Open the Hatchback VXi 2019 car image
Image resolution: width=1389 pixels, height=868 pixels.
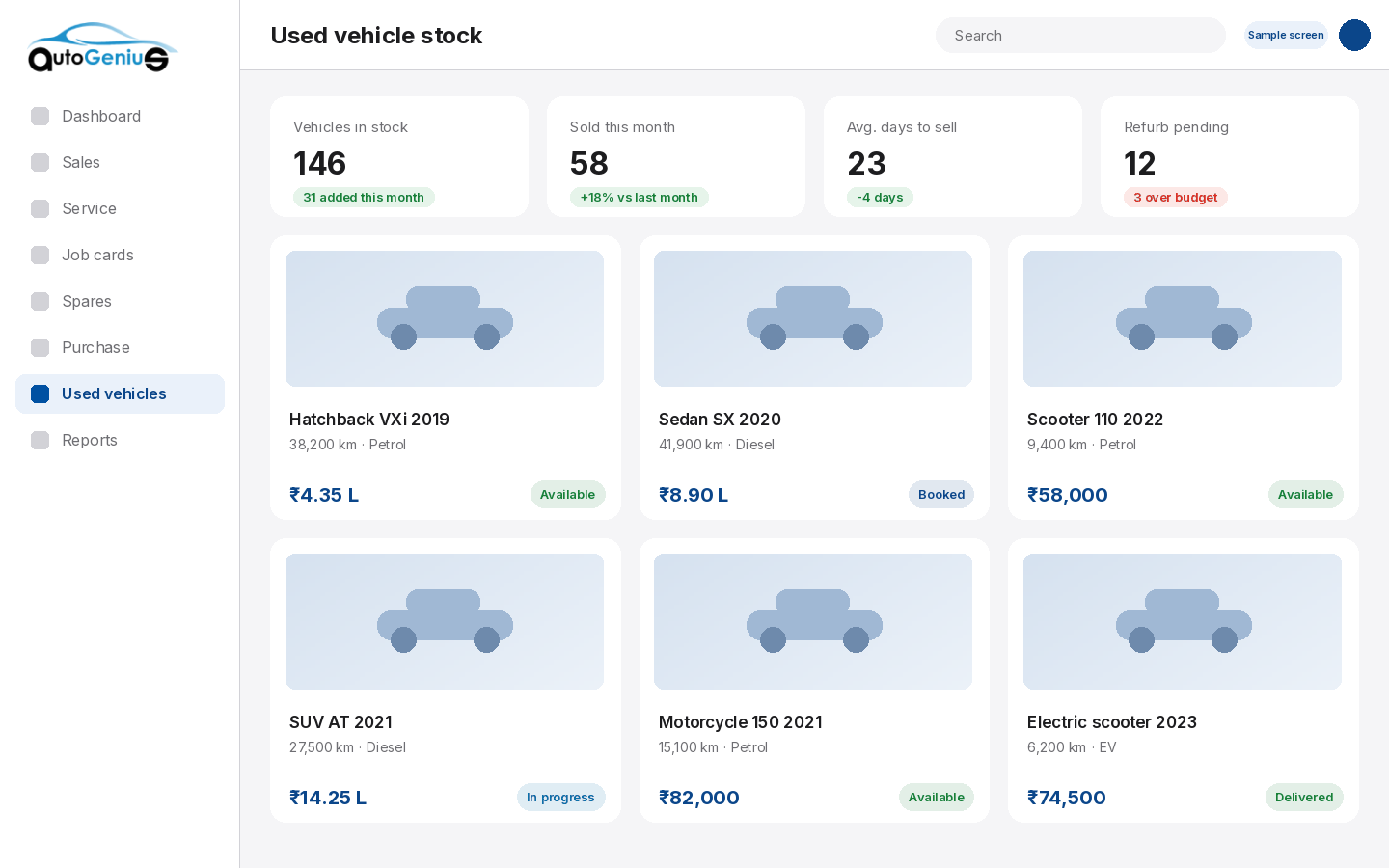[x=445, y=318]
